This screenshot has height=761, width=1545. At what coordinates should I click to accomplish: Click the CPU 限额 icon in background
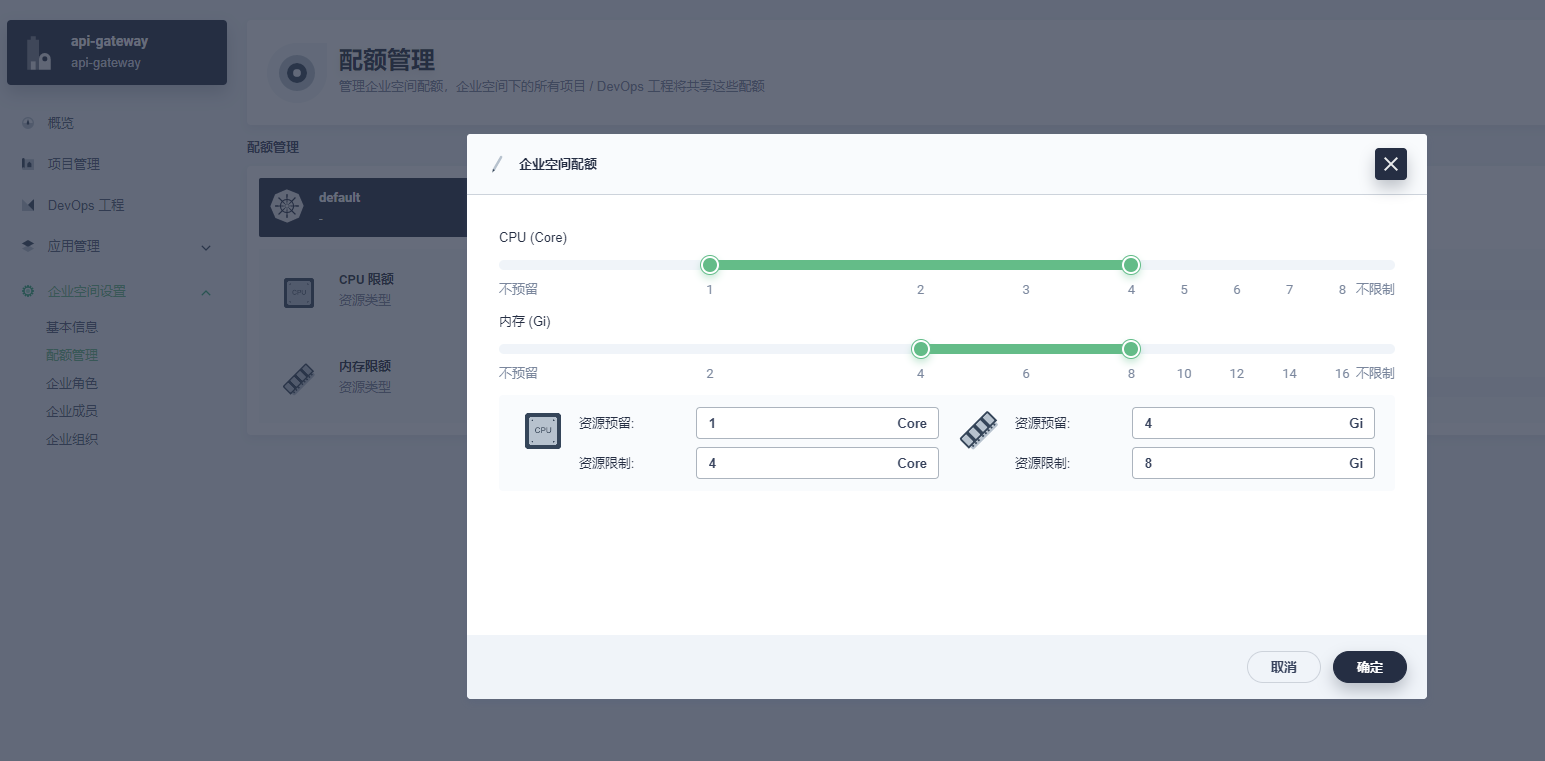[x=299, y=292]
